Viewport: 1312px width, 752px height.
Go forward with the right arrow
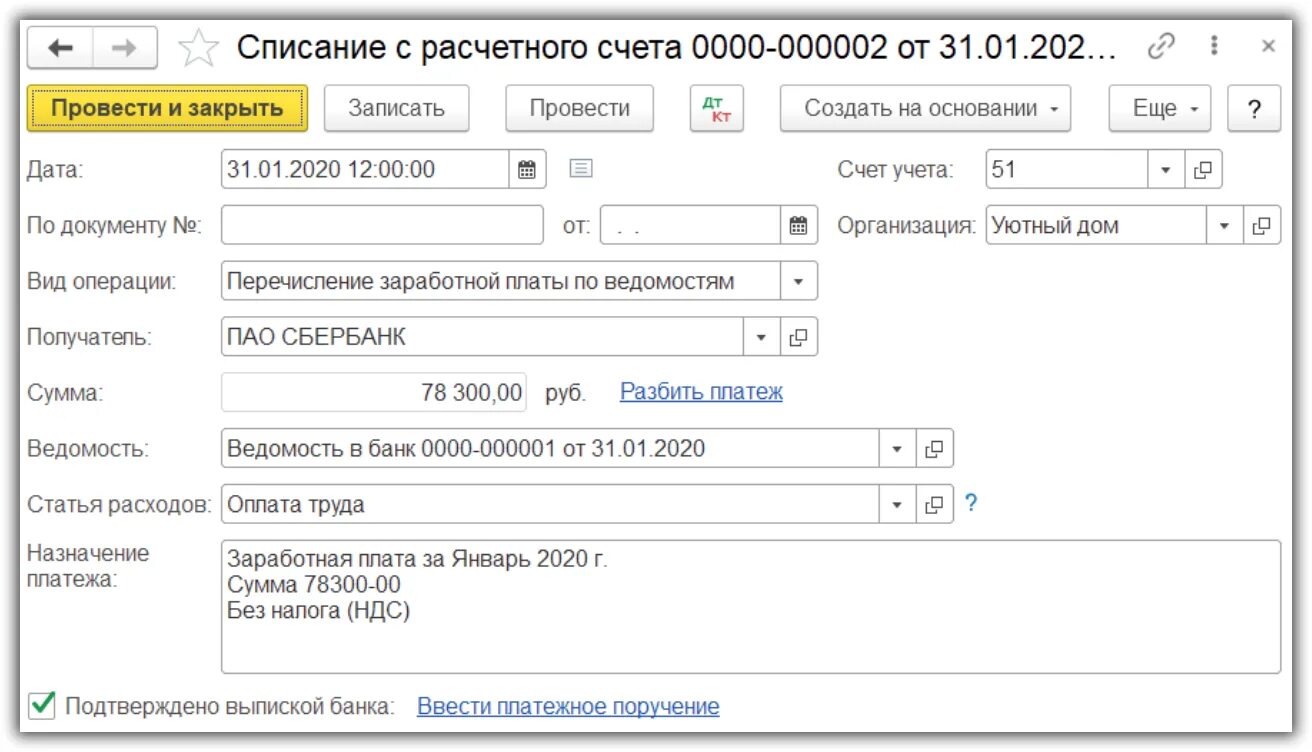click(x=124, y=48)
